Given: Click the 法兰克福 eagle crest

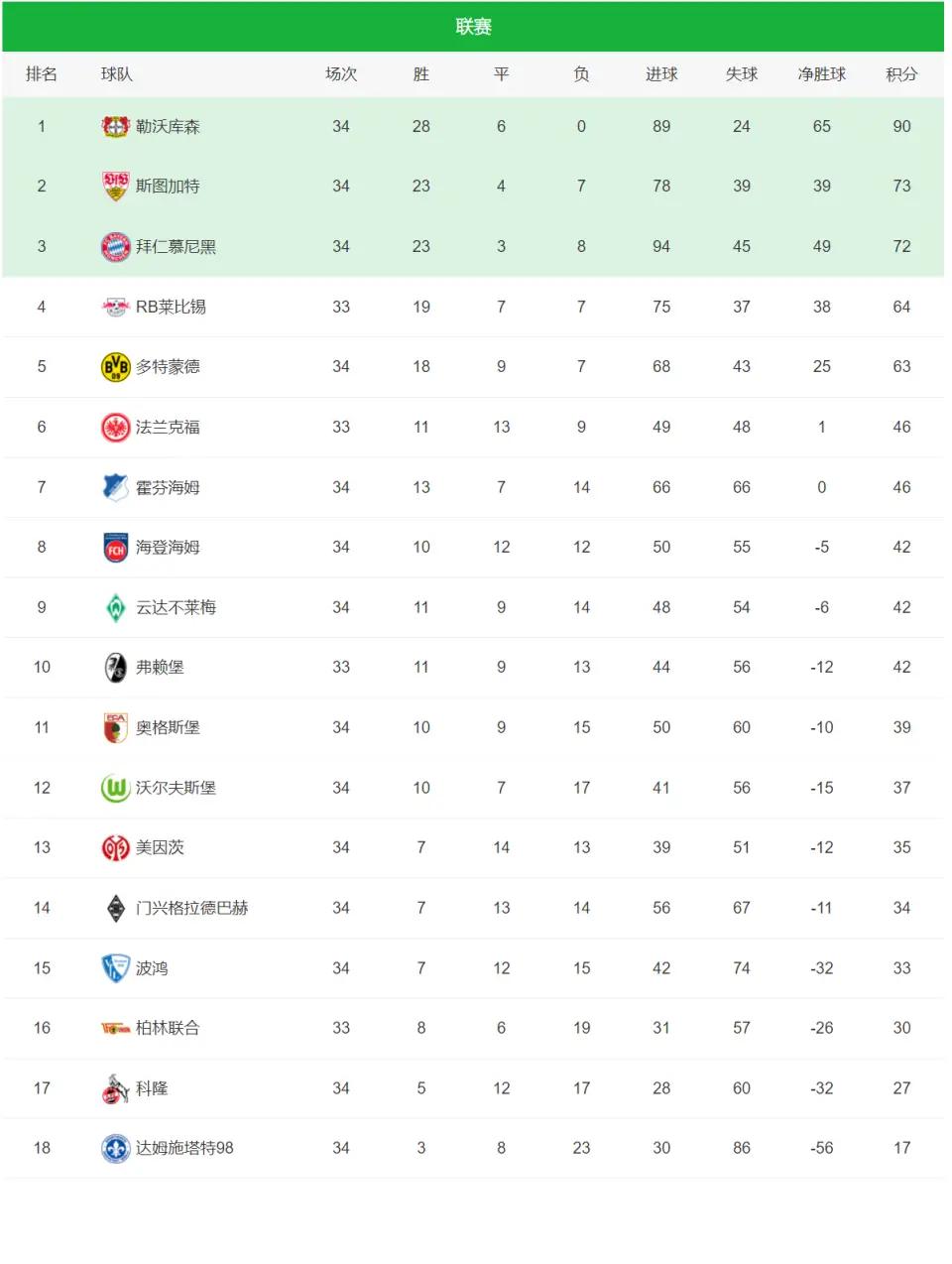Looking at the screenshot, I should 116,428.
